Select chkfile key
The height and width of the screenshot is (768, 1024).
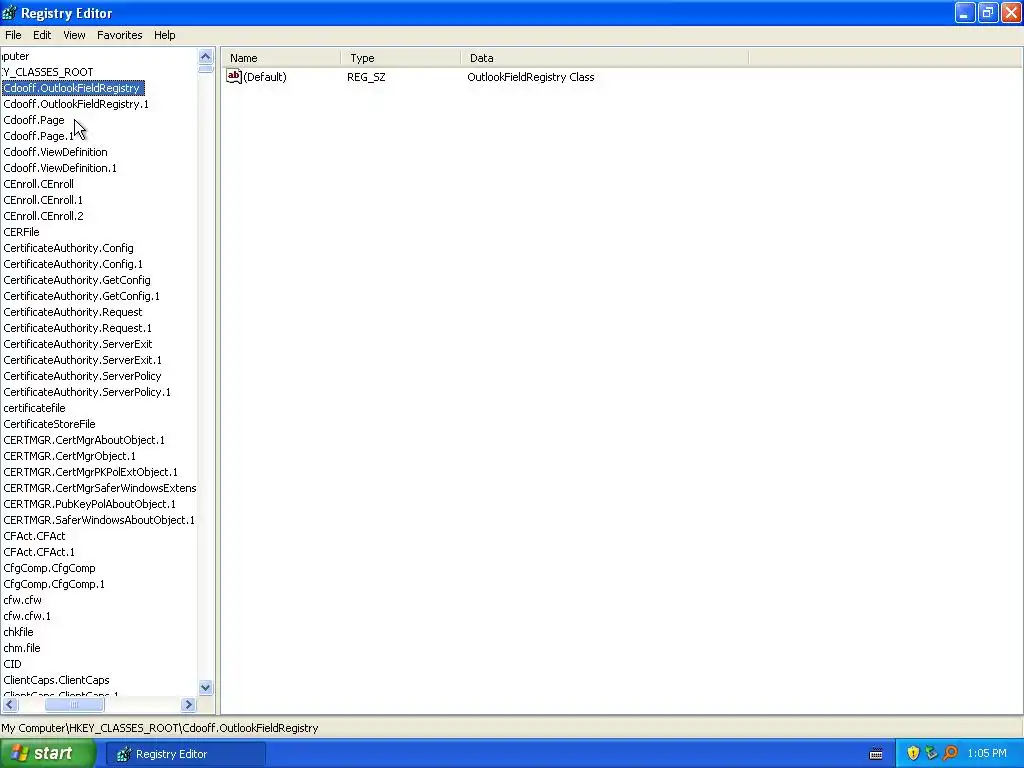click(x=18, y=632)
